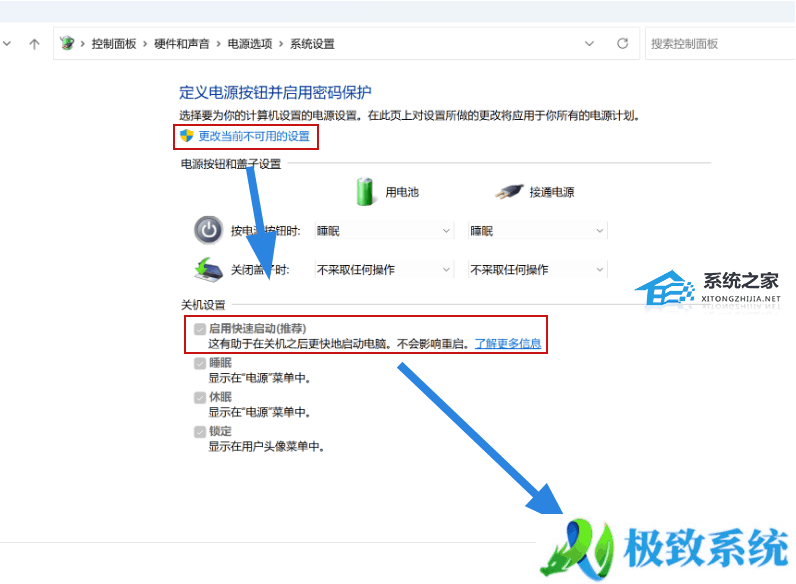Select 系统设置 breadcrumb
796x584 pixels.
point(312,44)
